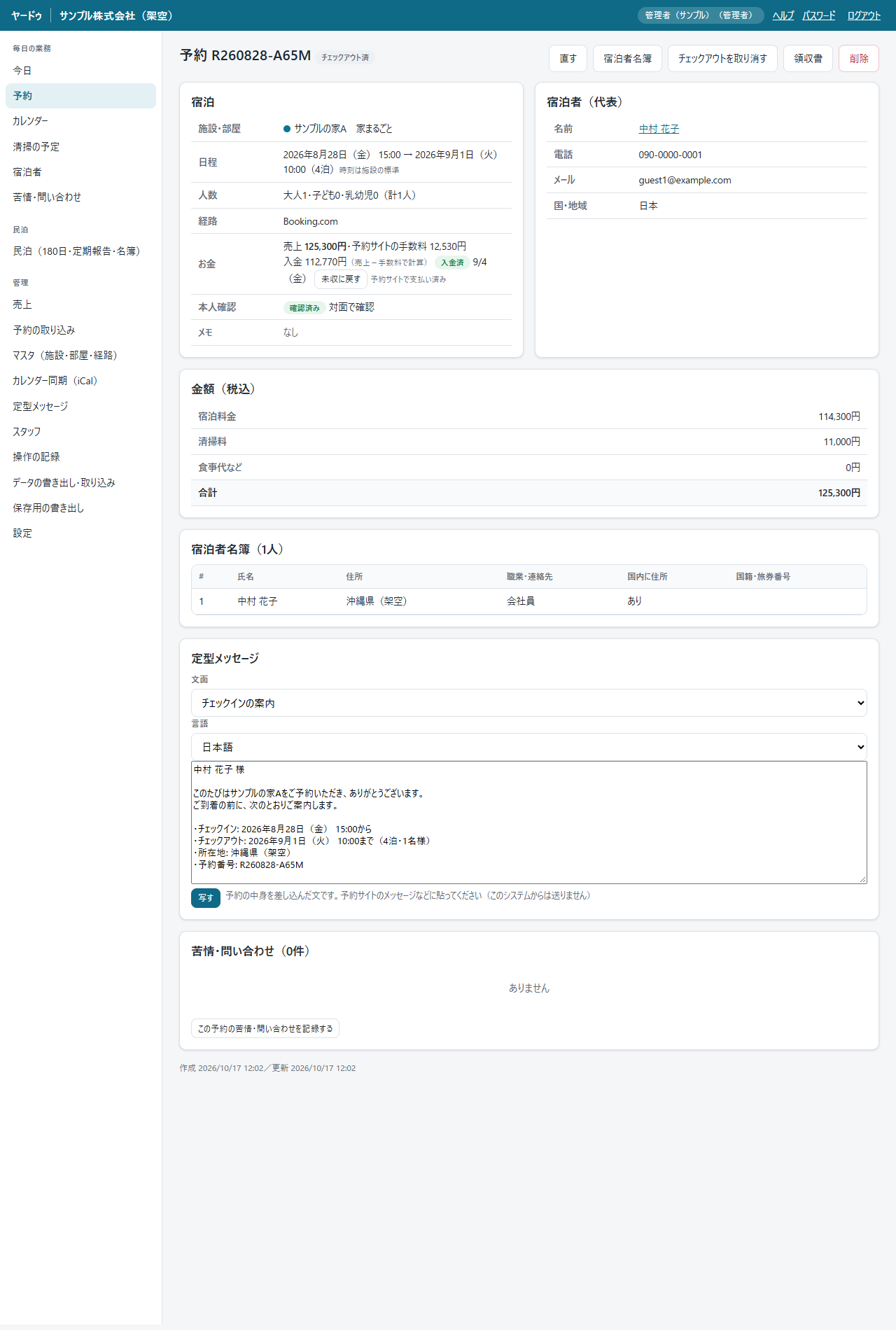The height and width of the screenshot is (1330, 896).
Task: Click the message text area
Action: pyautogui.click(x=528, y=822)
